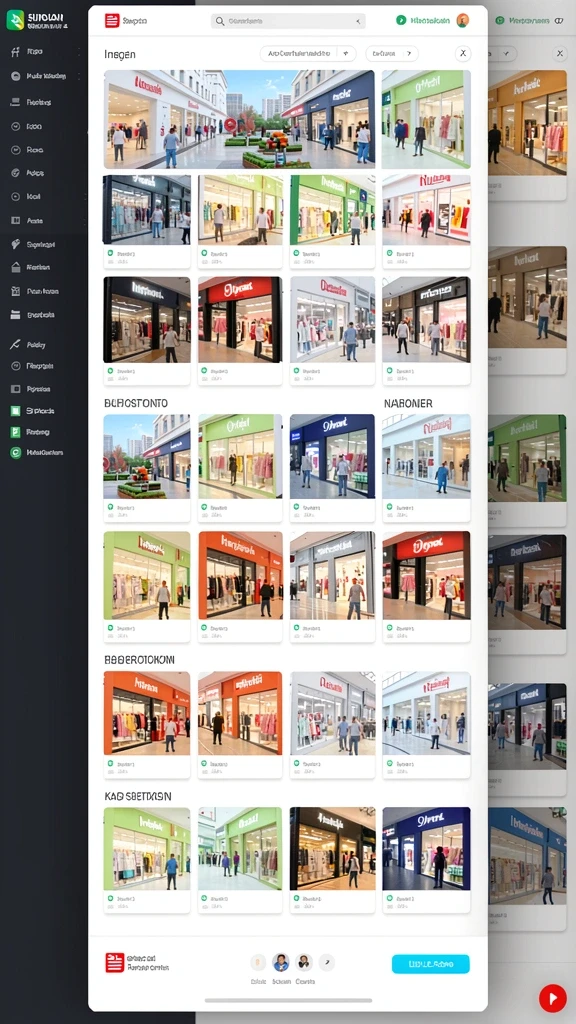Image resolution: width=576 pixels, height=1024 pixels.
Task: Click the BUFIOSTONTO section heading
Action: pos(136,404)
